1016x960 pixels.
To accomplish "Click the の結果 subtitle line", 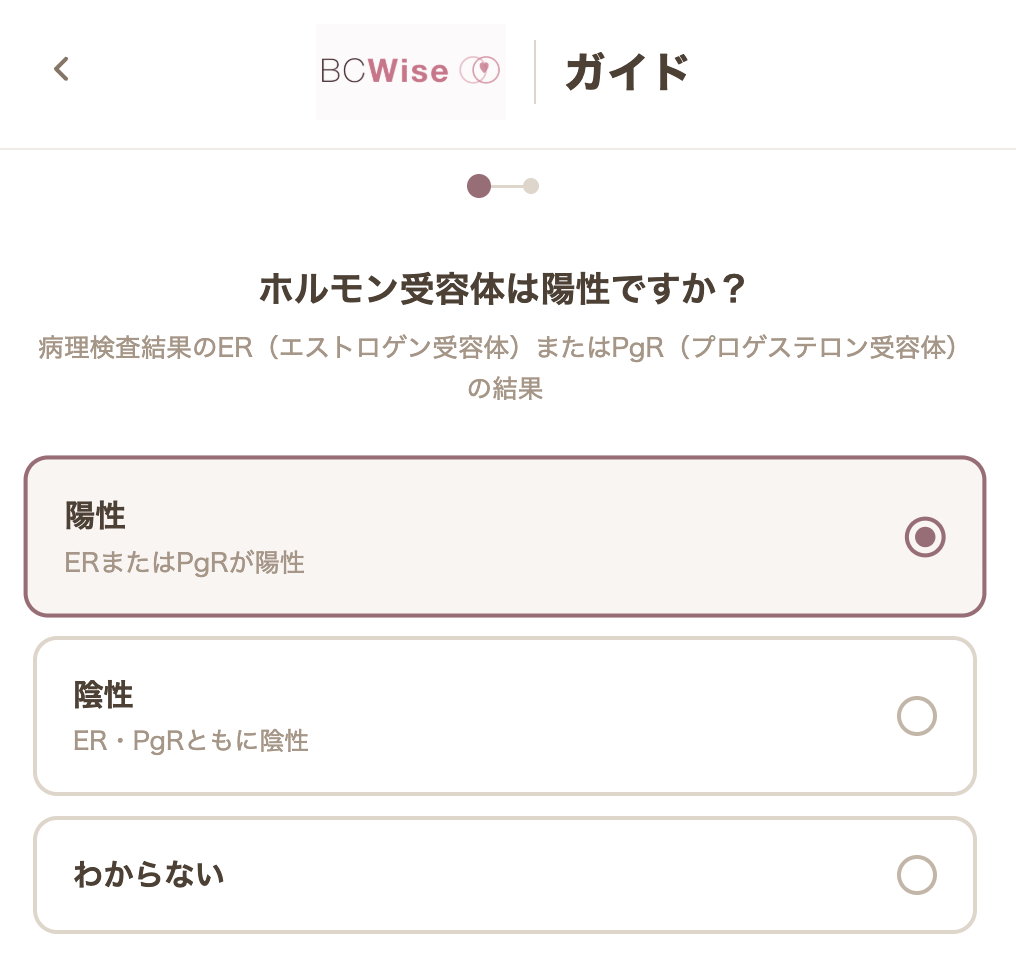I will [x=505, y=389].
